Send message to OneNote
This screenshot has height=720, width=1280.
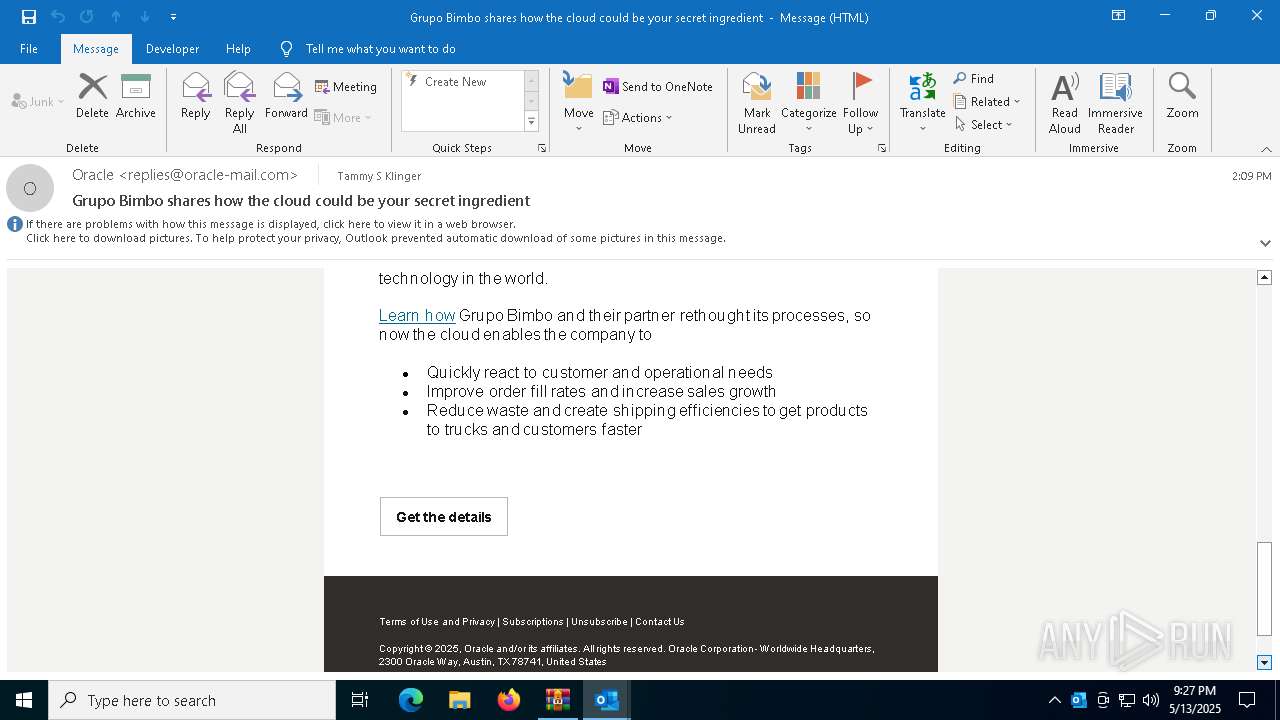[x=658, y=87]
